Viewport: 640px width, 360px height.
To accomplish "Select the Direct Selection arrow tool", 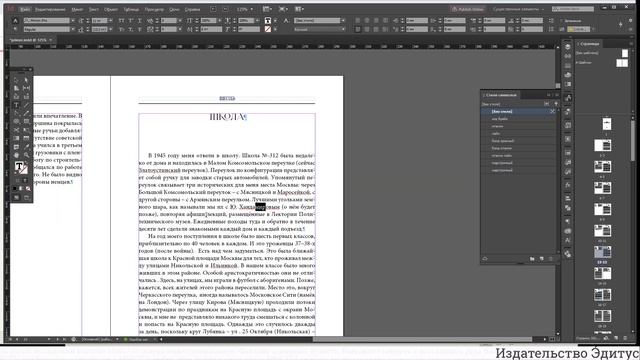I will coord(26,80).
